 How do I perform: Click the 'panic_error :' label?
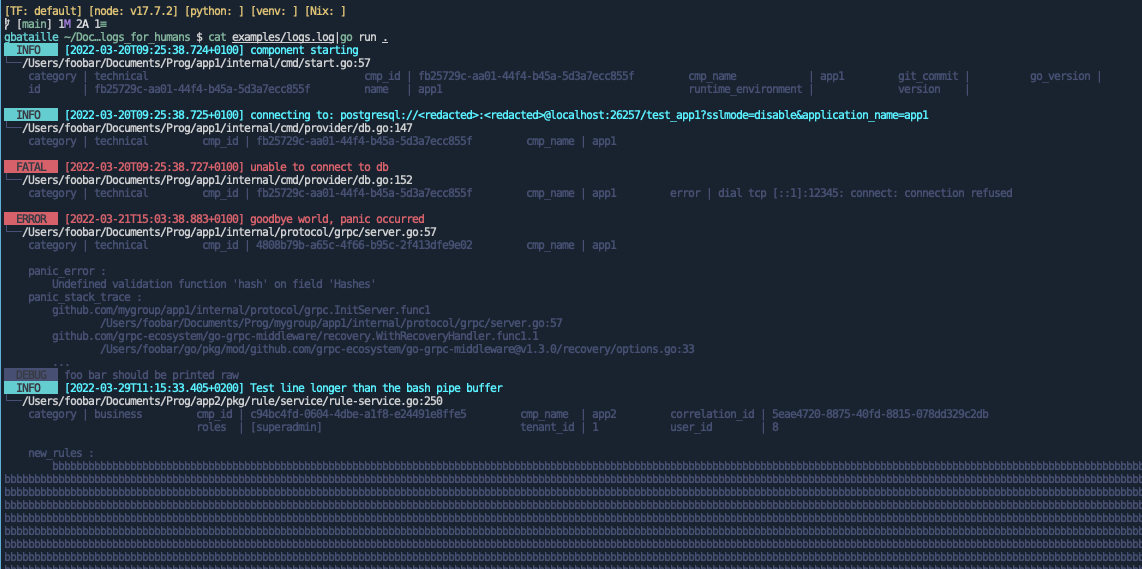click(x=67, y=271)
